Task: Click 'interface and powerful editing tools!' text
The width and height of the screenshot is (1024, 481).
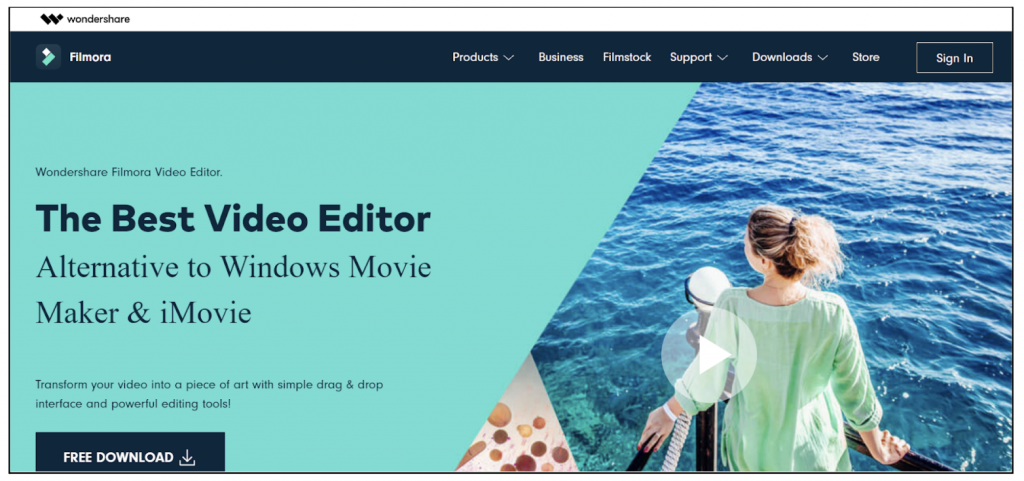Action: 133,404
